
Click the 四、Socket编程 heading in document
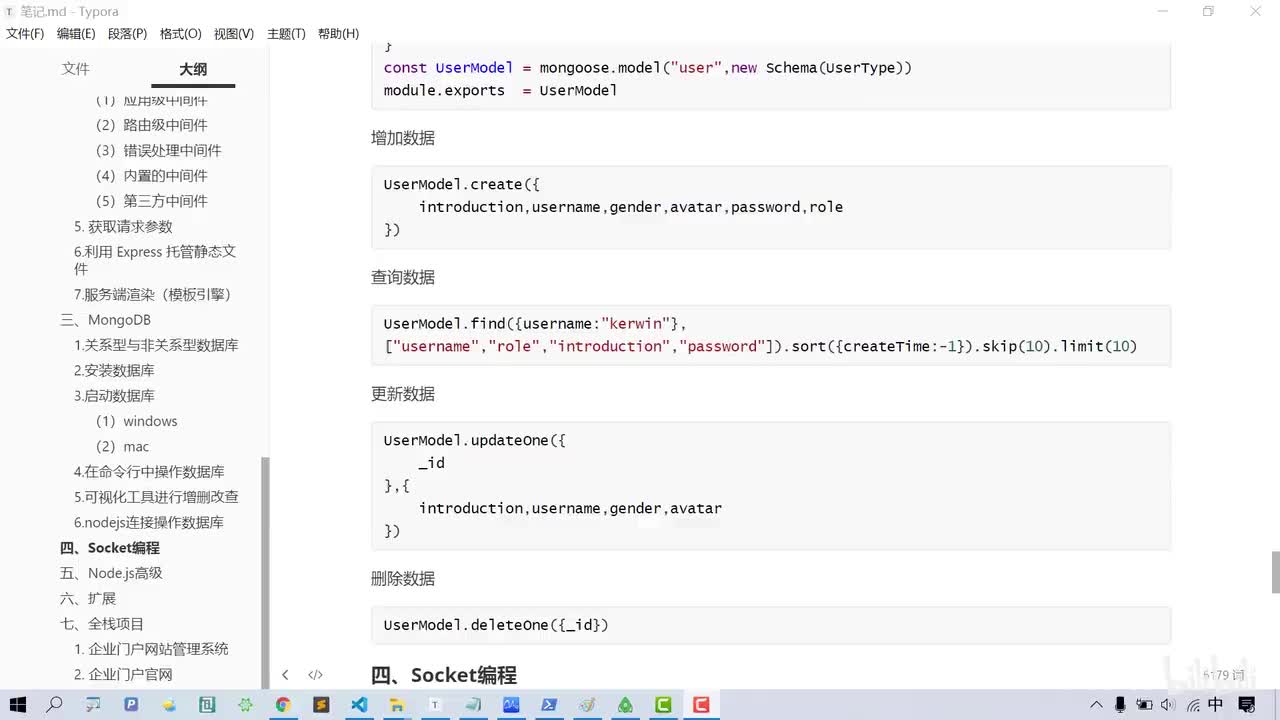(444, 675)
